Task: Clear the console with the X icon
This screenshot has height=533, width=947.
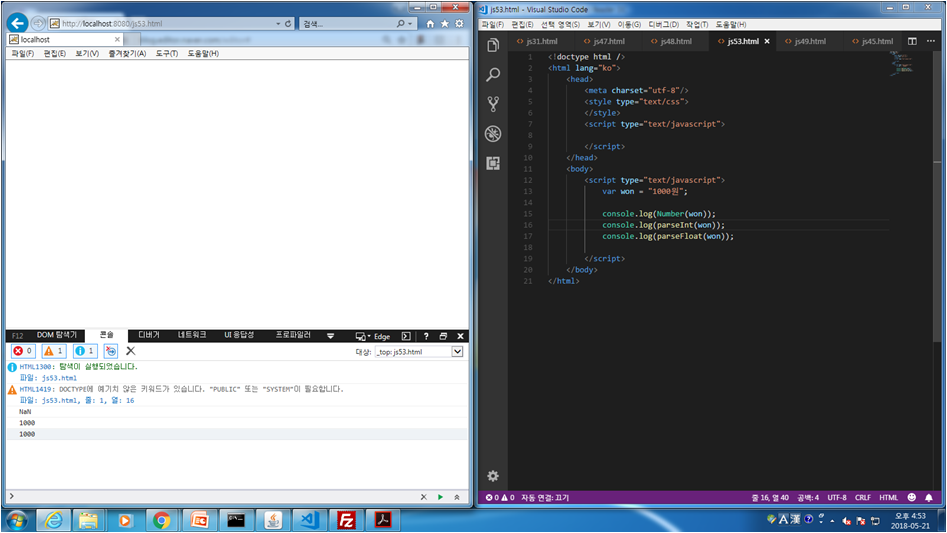Action: point(130,351)
